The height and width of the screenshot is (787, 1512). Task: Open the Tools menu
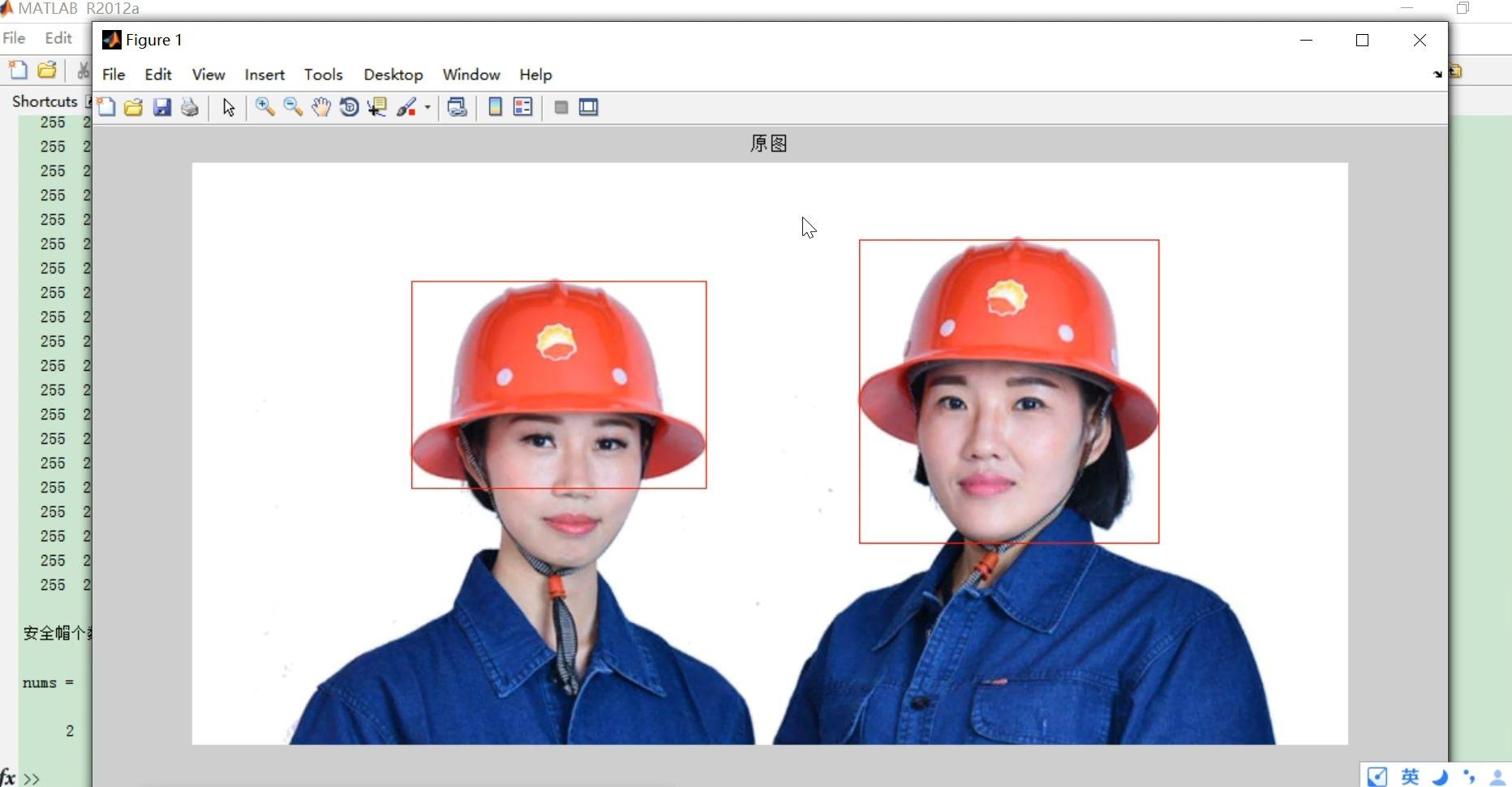(x=324, y=75)
